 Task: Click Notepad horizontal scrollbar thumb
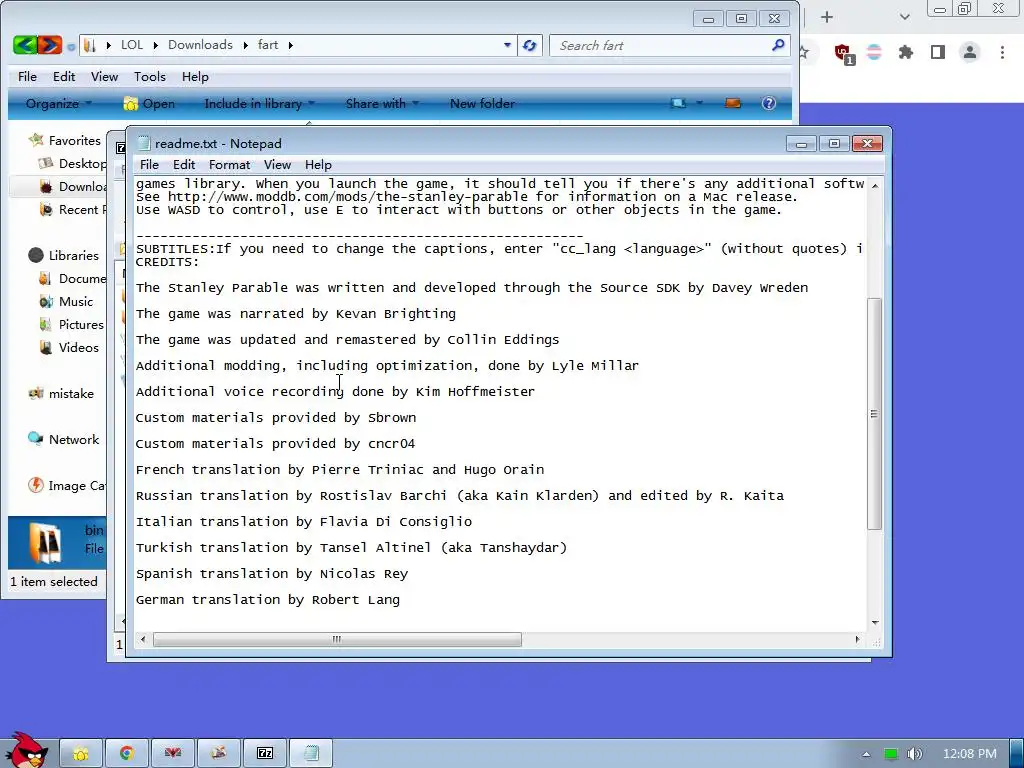click(x=337, y=639)
